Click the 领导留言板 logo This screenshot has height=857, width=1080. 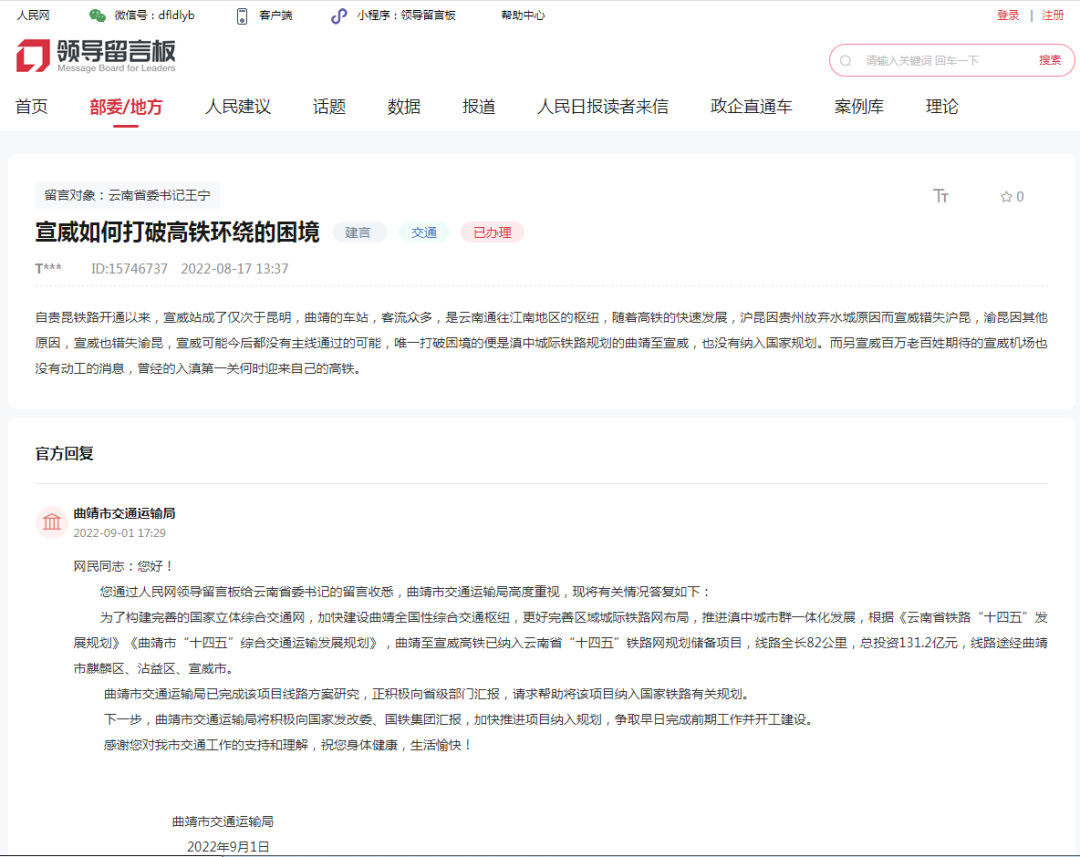pos(96,55)
